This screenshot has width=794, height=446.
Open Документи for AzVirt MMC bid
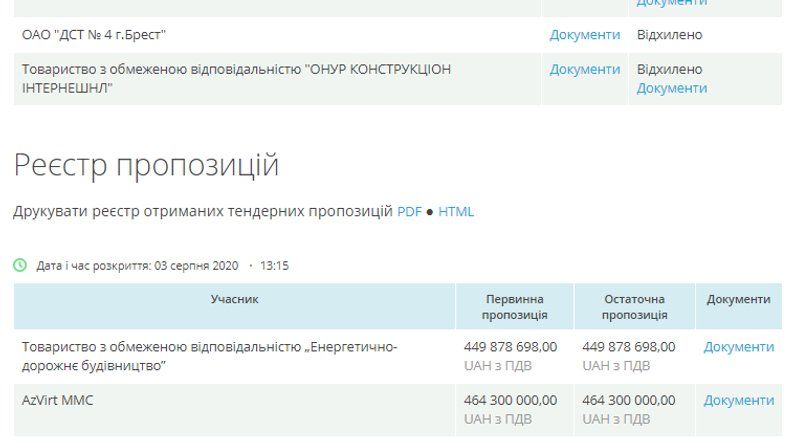[738, 400]
